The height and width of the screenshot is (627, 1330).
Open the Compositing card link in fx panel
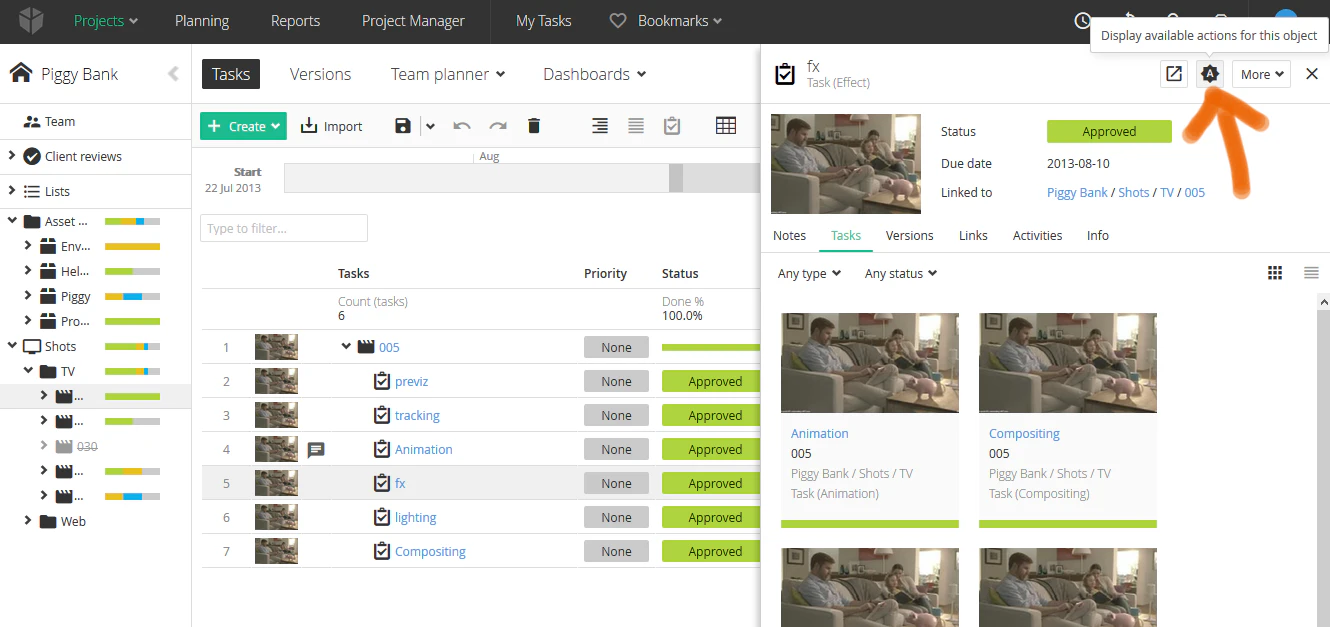tap(1024, 433)
